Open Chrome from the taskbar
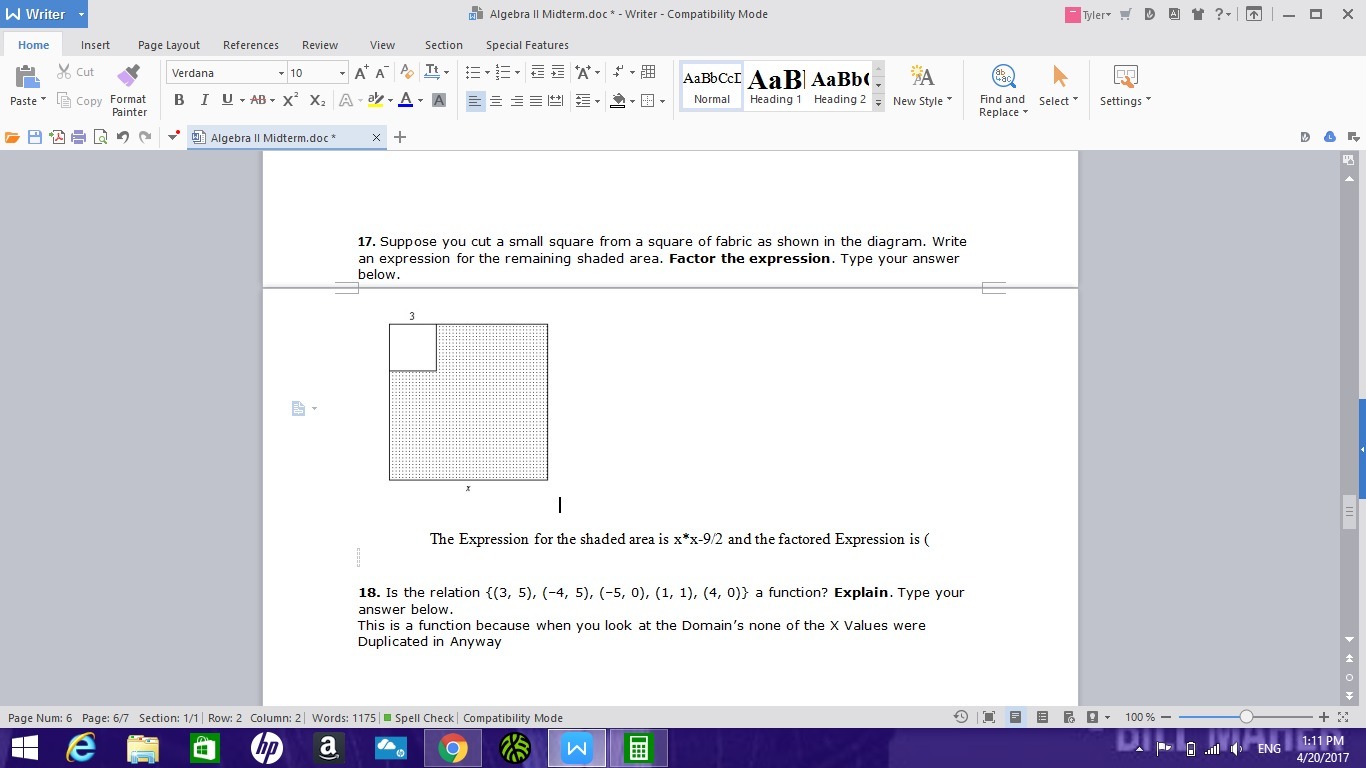Viewport: 1366px width, 768px height. click(452, 748)
